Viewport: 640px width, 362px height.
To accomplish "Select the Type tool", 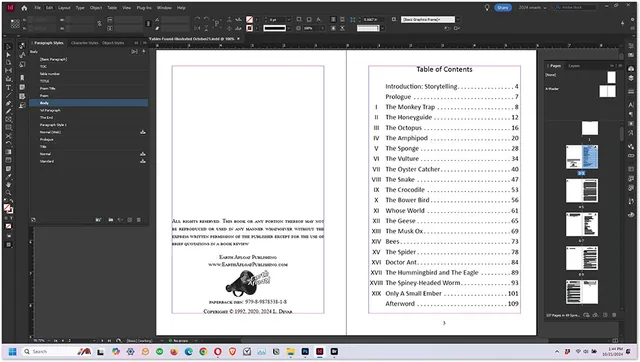I will tap(8, 87).
